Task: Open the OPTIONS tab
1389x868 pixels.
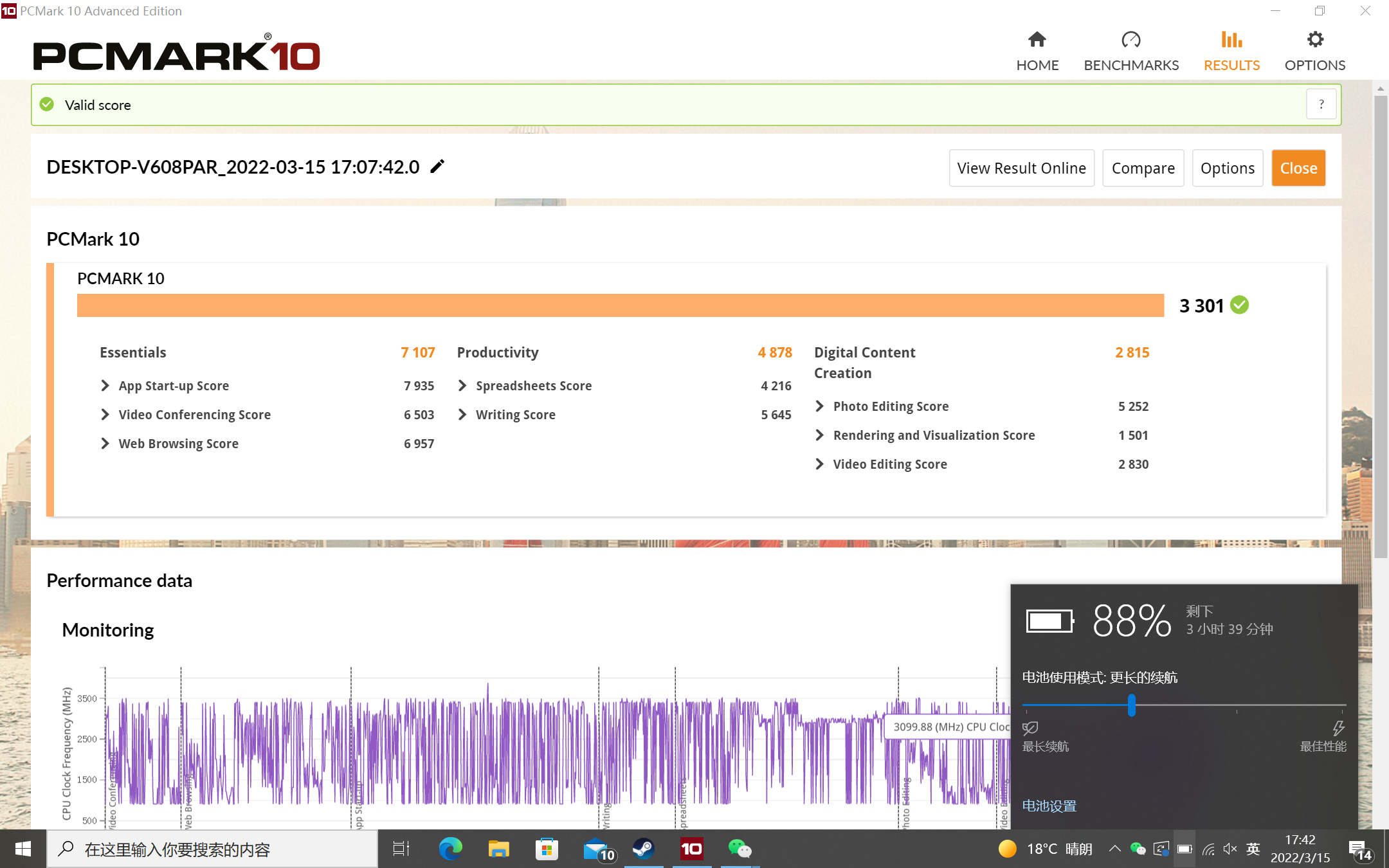Action: tap(1315, 51)
